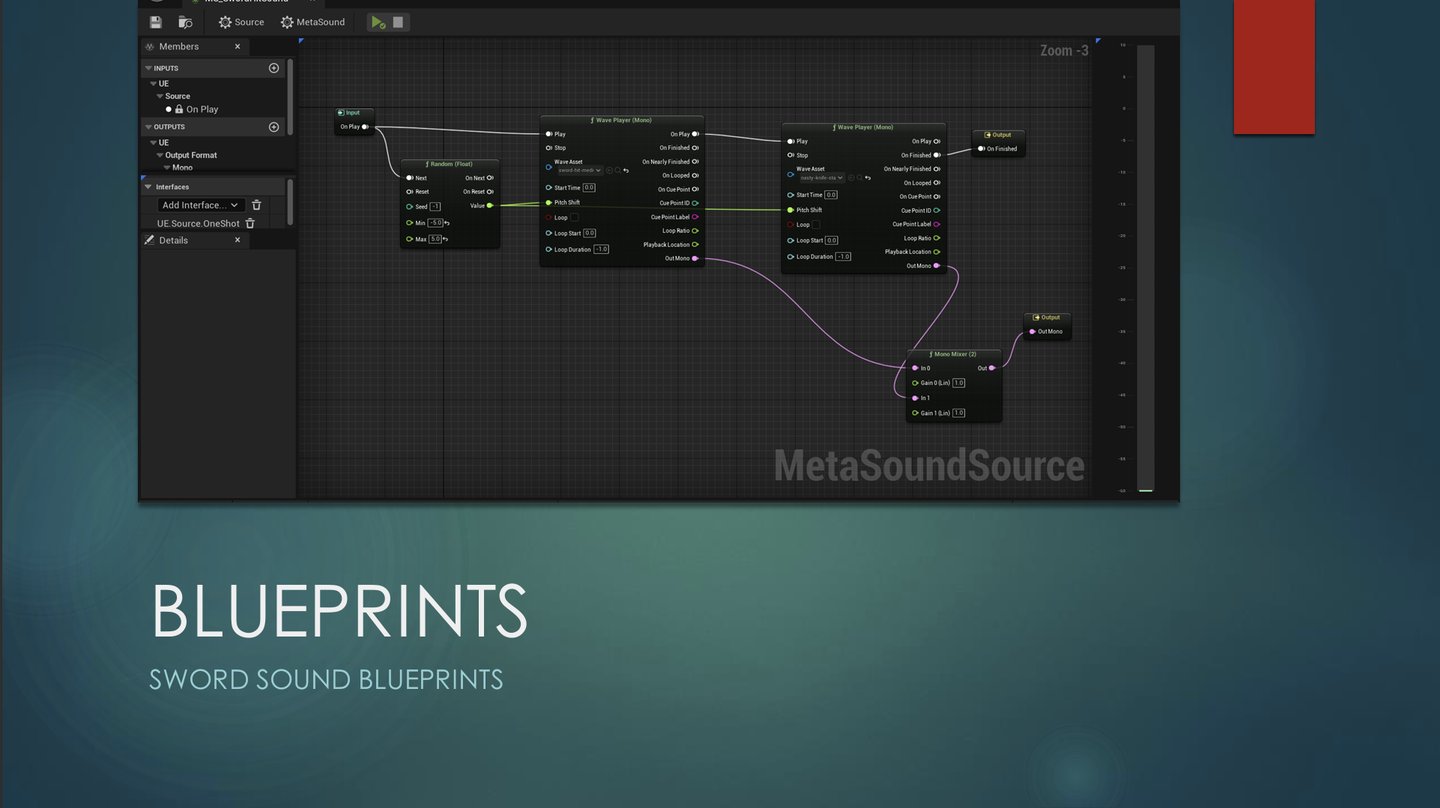This screenshot has height=808, width=1440.
Task: Open the sword-hit Wave Asset dropdown
Action: (580, 170)
